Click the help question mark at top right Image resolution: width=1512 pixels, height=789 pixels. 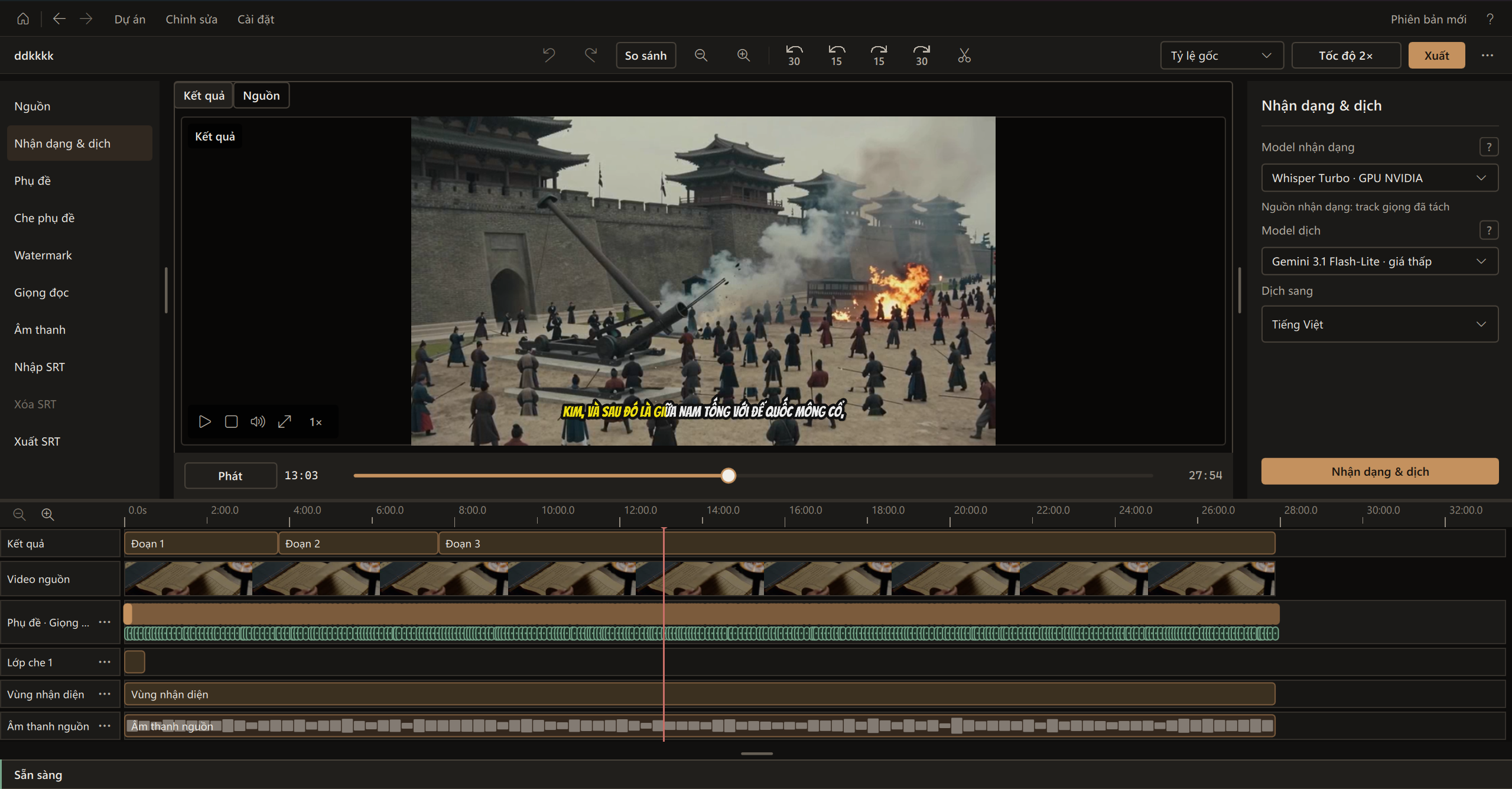pyautogui.click(x=1490, y=19)
